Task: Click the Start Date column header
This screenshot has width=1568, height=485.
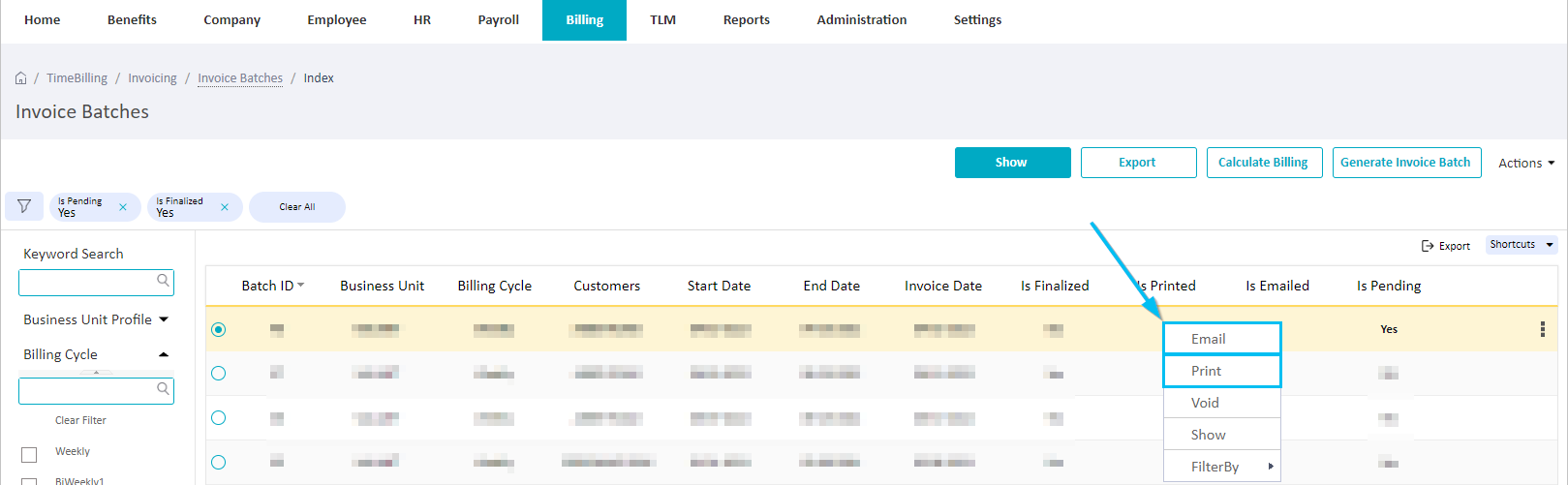Action: [x=720, y=286]
